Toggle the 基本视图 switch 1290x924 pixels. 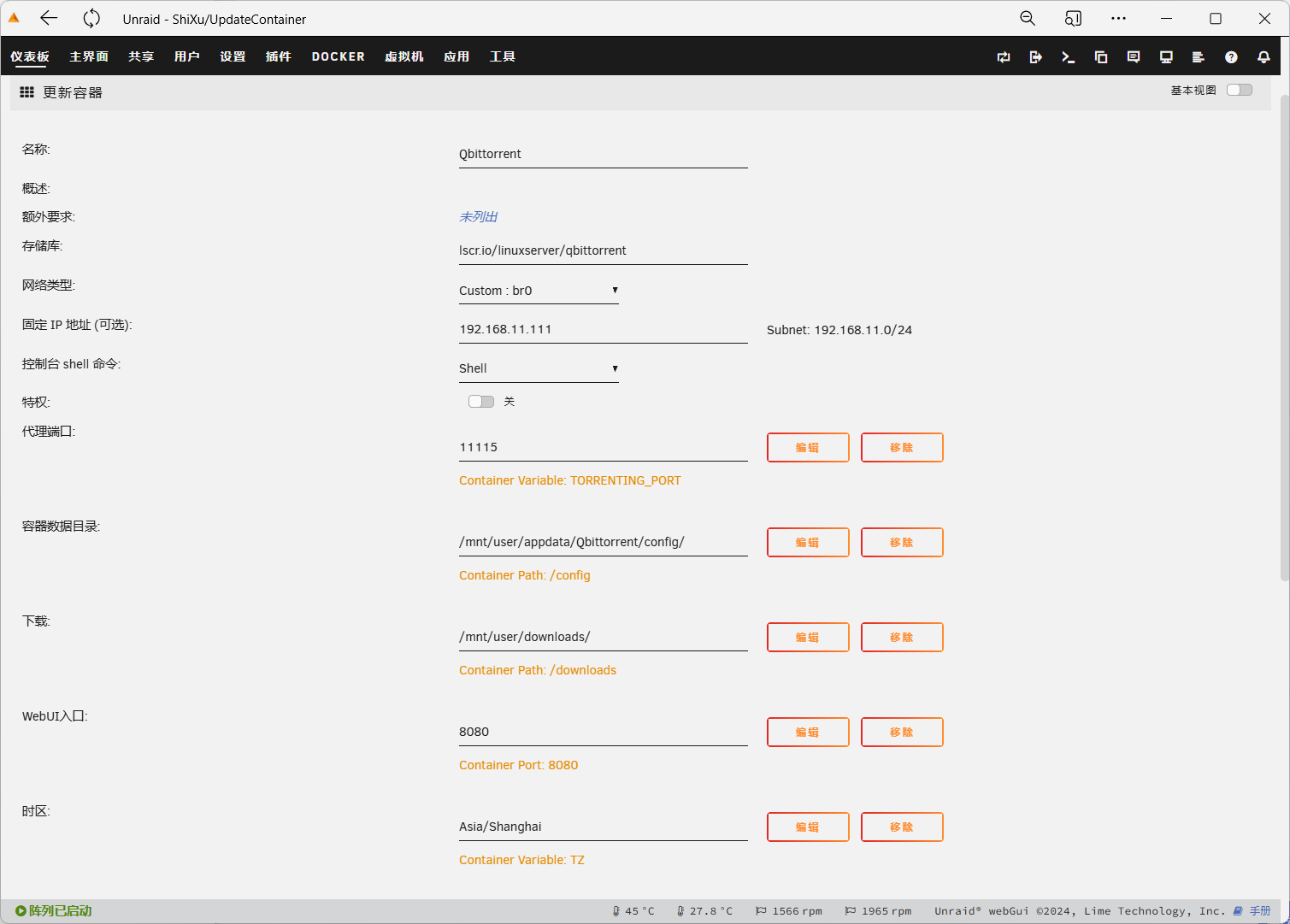[1239, 91]
